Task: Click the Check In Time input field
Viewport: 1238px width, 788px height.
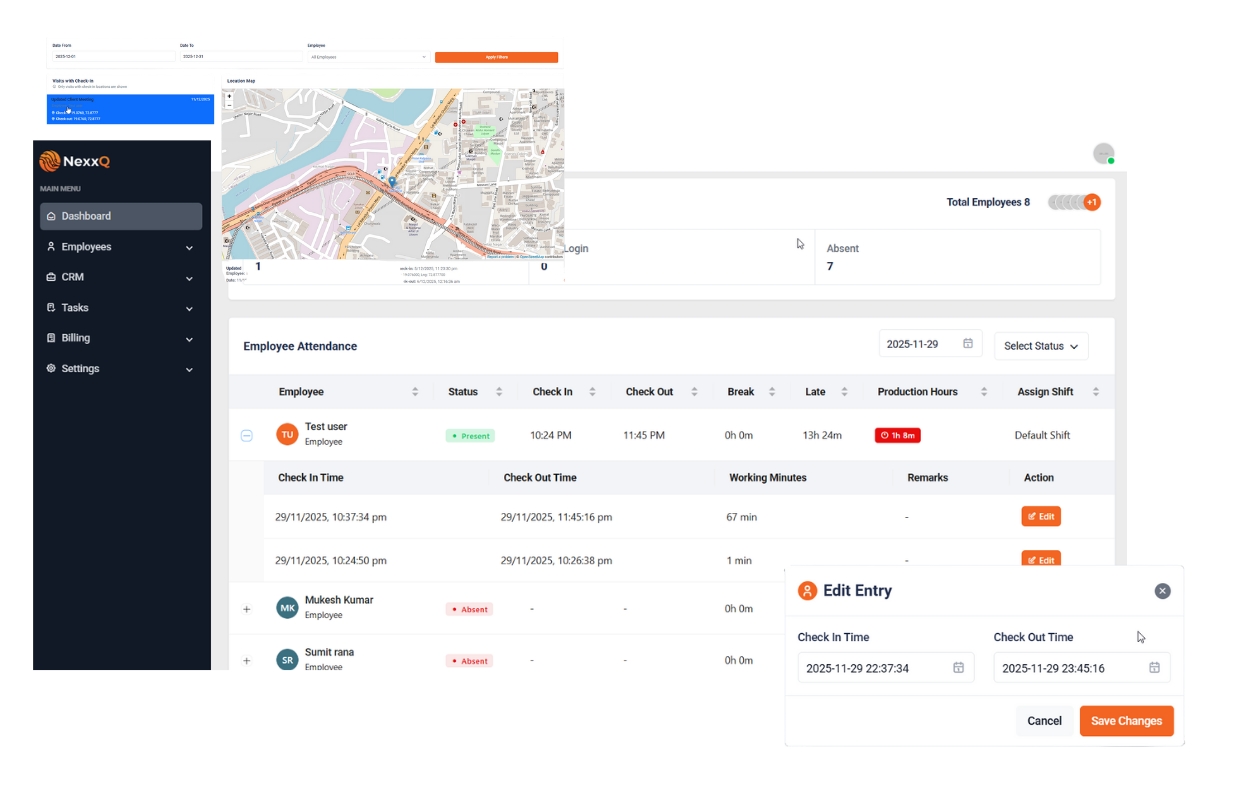Action: click(x=875, y=668)
